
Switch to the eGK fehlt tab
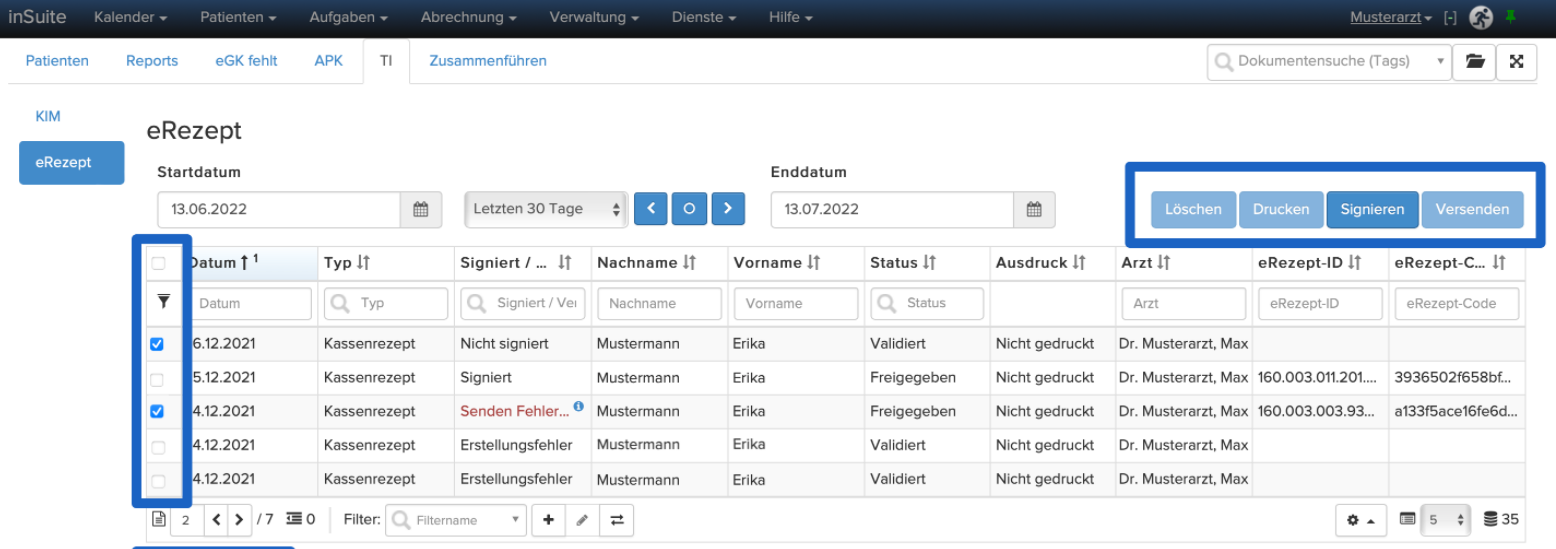click(246, 61)
